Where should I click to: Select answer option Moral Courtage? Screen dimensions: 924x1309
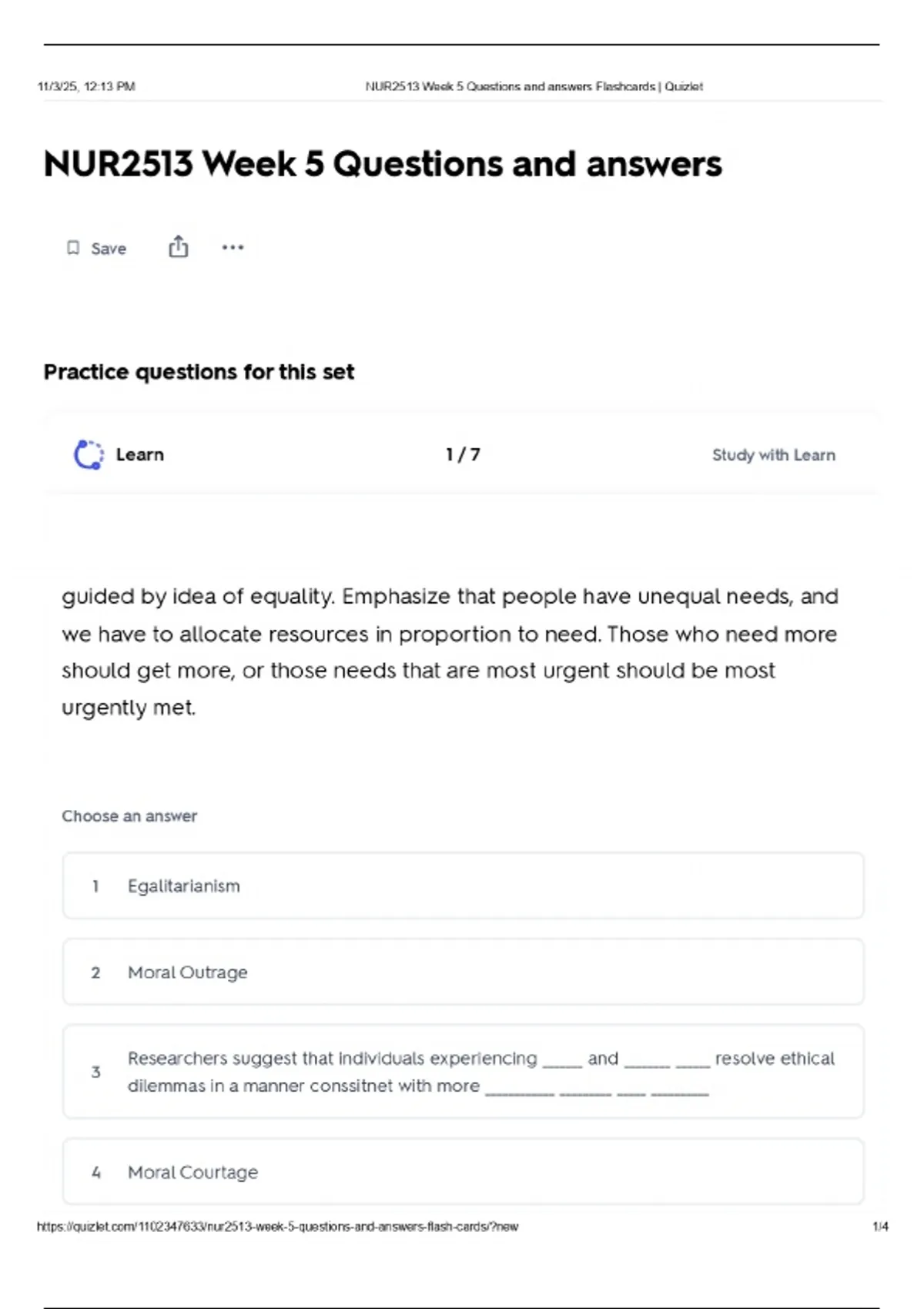(463, 1172)
